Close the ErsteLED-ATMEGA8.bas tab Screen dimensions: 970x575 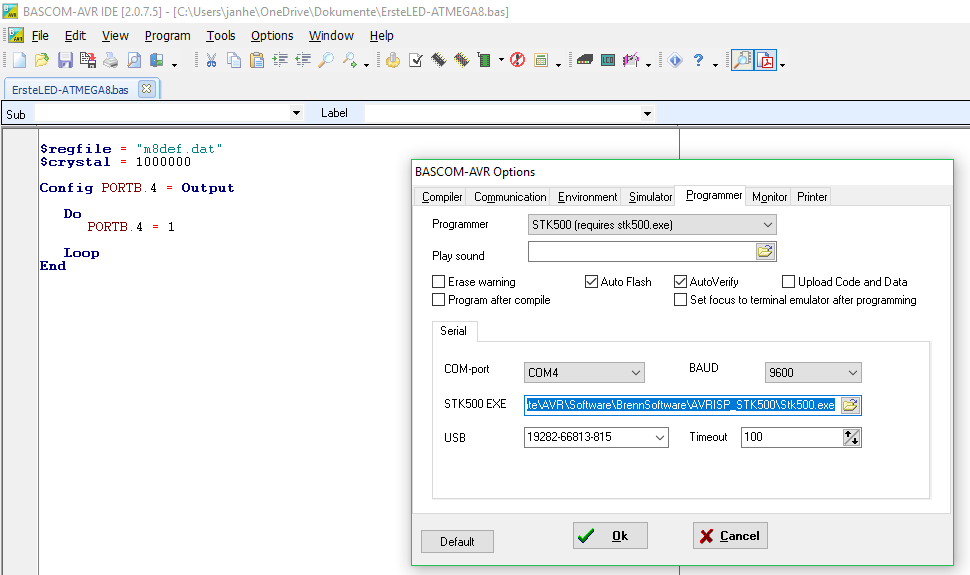[x=146, y=89]
